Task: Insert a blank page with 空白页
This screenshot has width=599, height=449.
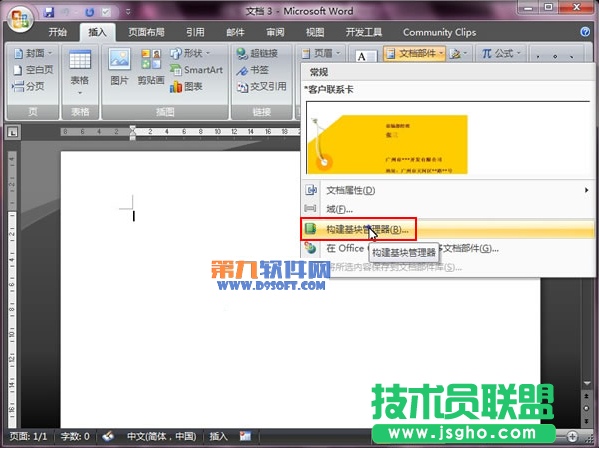Action: click(x=33, y=70)
